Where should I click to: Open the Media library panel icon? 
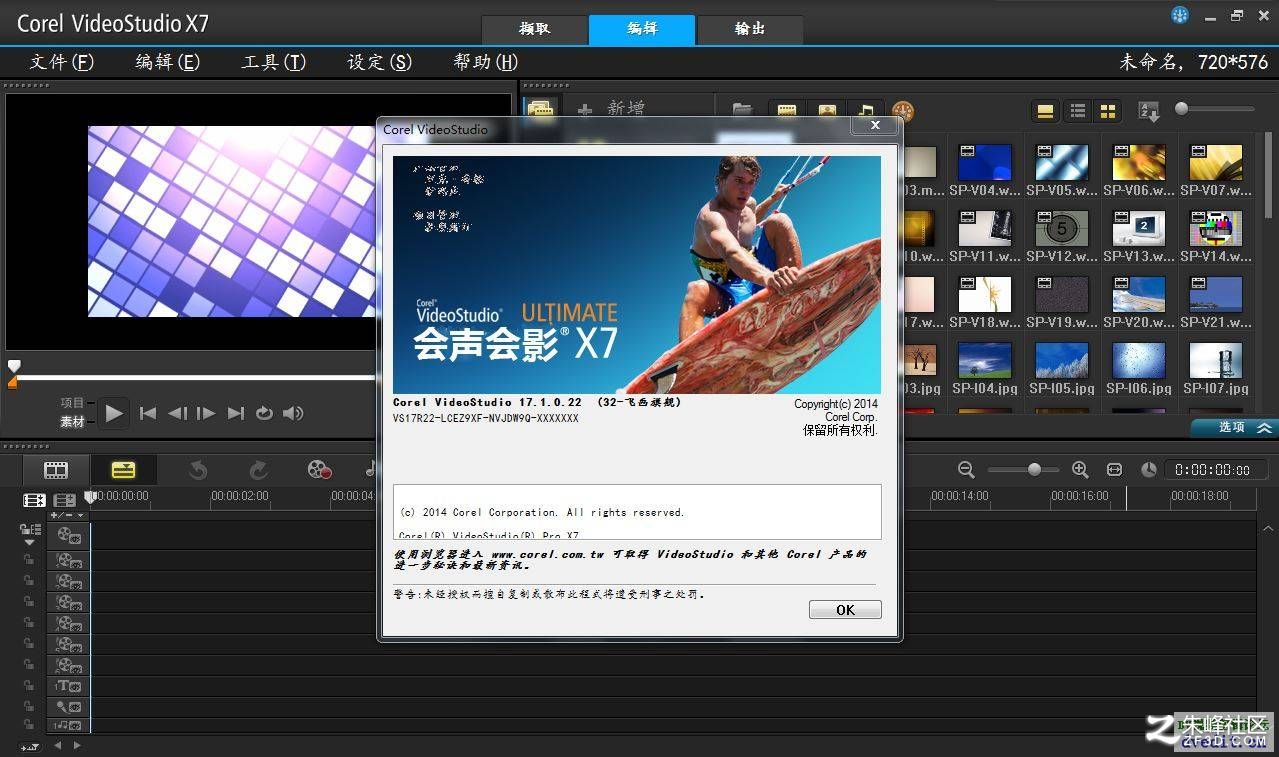(541, 110)
